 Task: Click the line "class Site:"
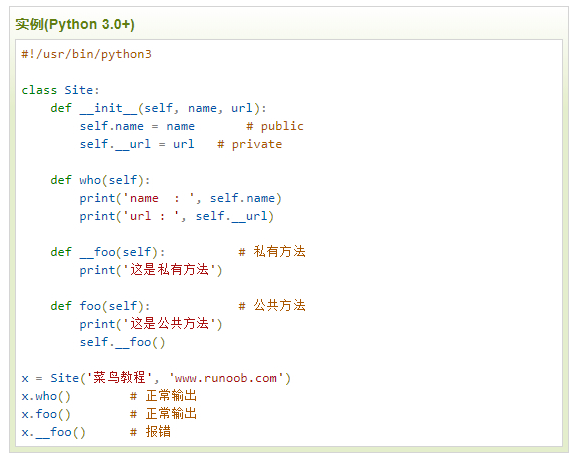point(60,90)
